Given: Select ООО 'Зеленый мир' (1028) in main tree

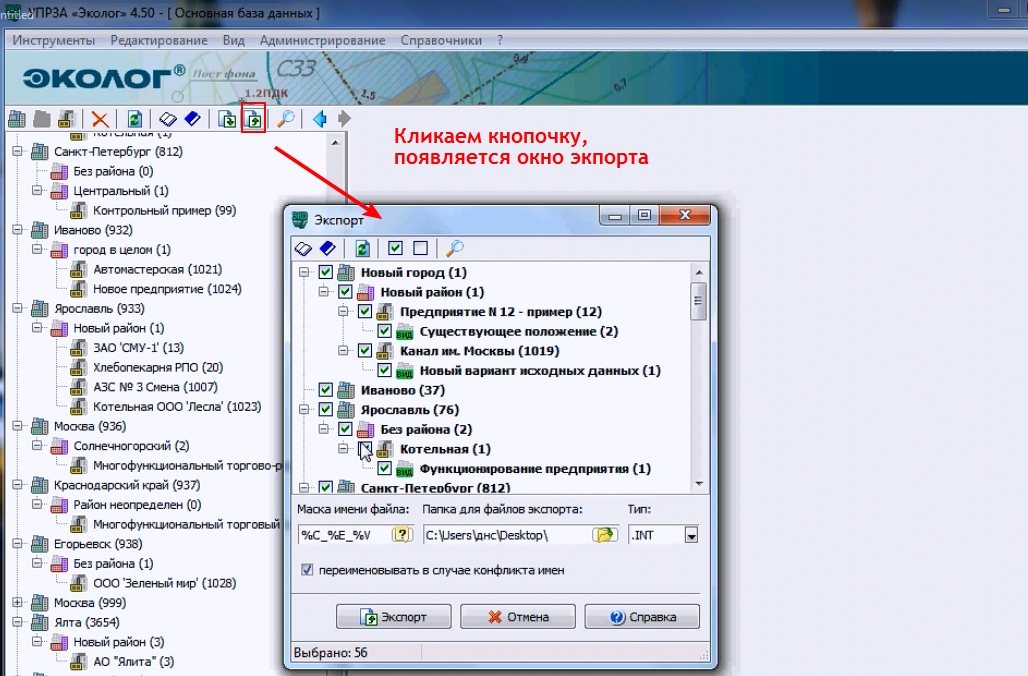Looking at the screenshot, I should [x=165, y=583].
